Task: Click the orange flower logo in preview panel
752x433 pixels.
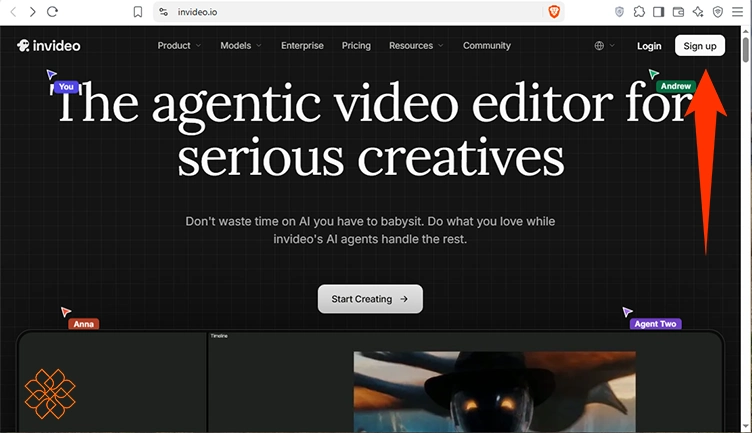Action: click(x=50, y=393)
